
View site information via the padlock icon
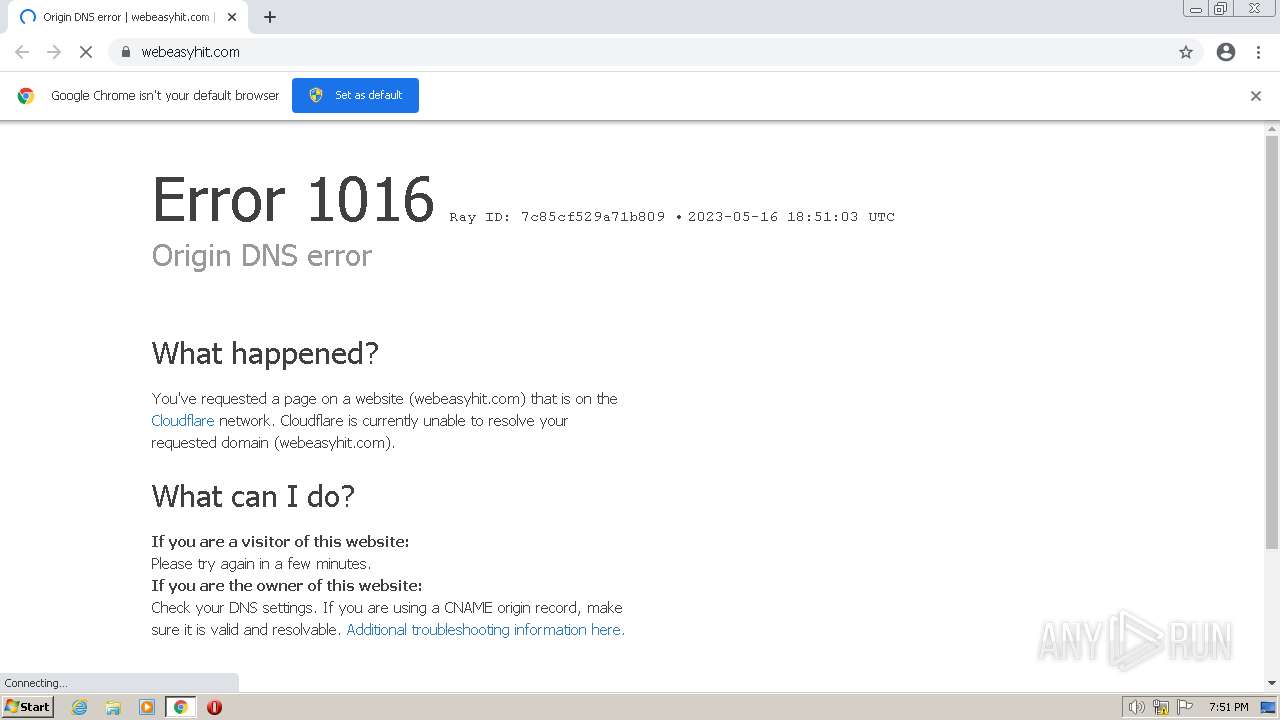click(x=125, y=52)
